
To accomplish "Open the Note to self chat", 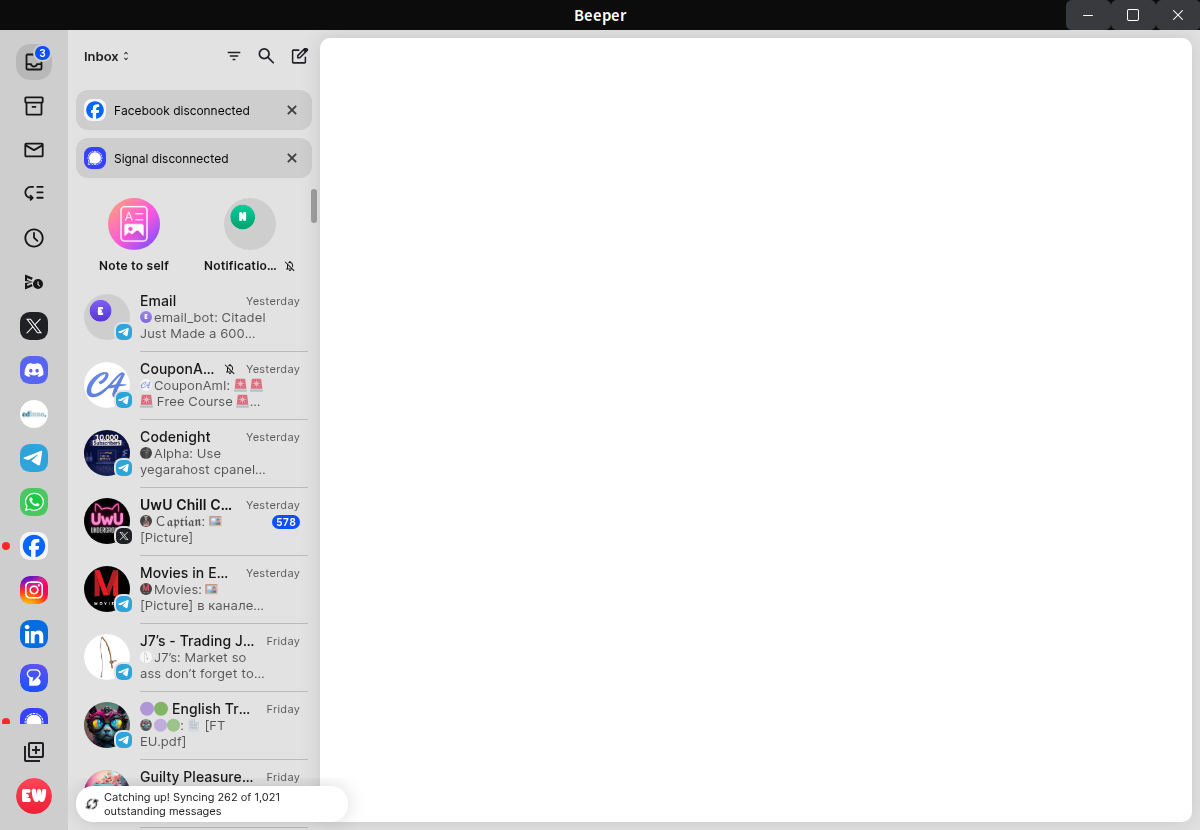I will click(134, 235).
